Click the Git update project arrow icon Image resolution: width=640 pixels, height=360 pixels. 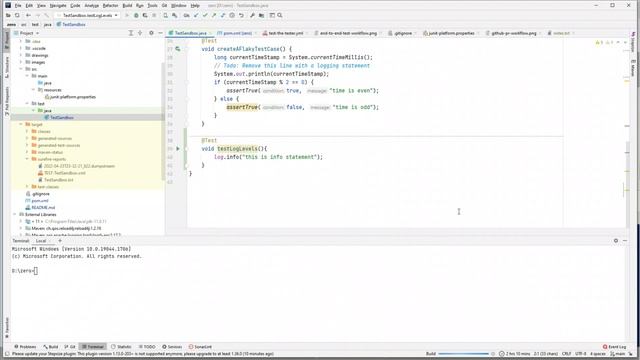(196, 16)
